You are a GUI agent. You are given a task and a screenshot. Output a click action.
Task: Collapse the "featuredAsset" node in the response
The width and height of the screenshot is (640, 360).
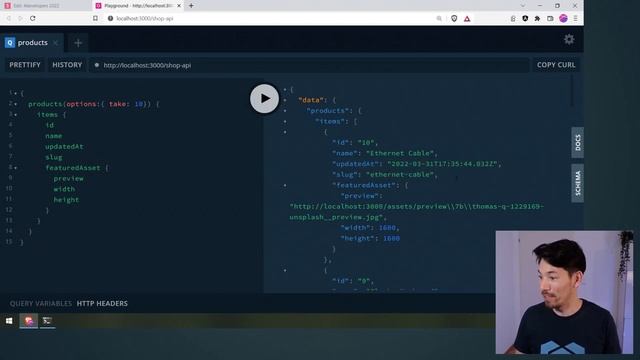(285, 185)
